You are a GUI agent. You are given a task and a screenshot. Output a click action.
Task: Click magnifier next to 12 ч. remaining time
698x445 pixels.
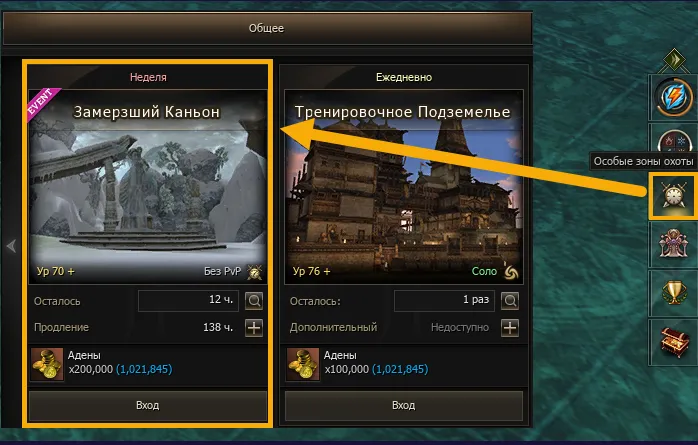254,301
